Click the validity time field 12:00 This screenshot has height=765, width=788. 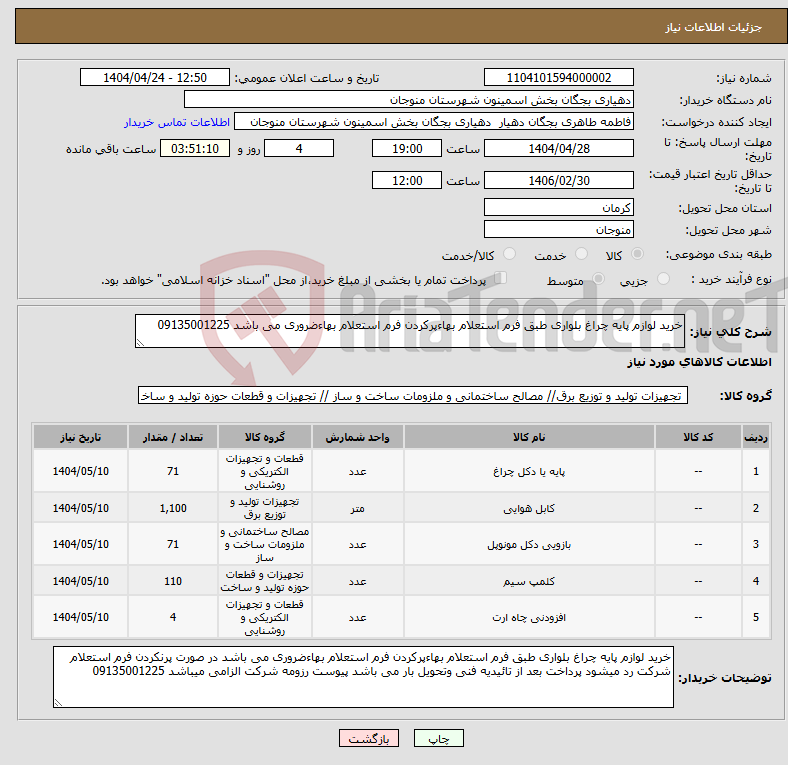(407, 180)
